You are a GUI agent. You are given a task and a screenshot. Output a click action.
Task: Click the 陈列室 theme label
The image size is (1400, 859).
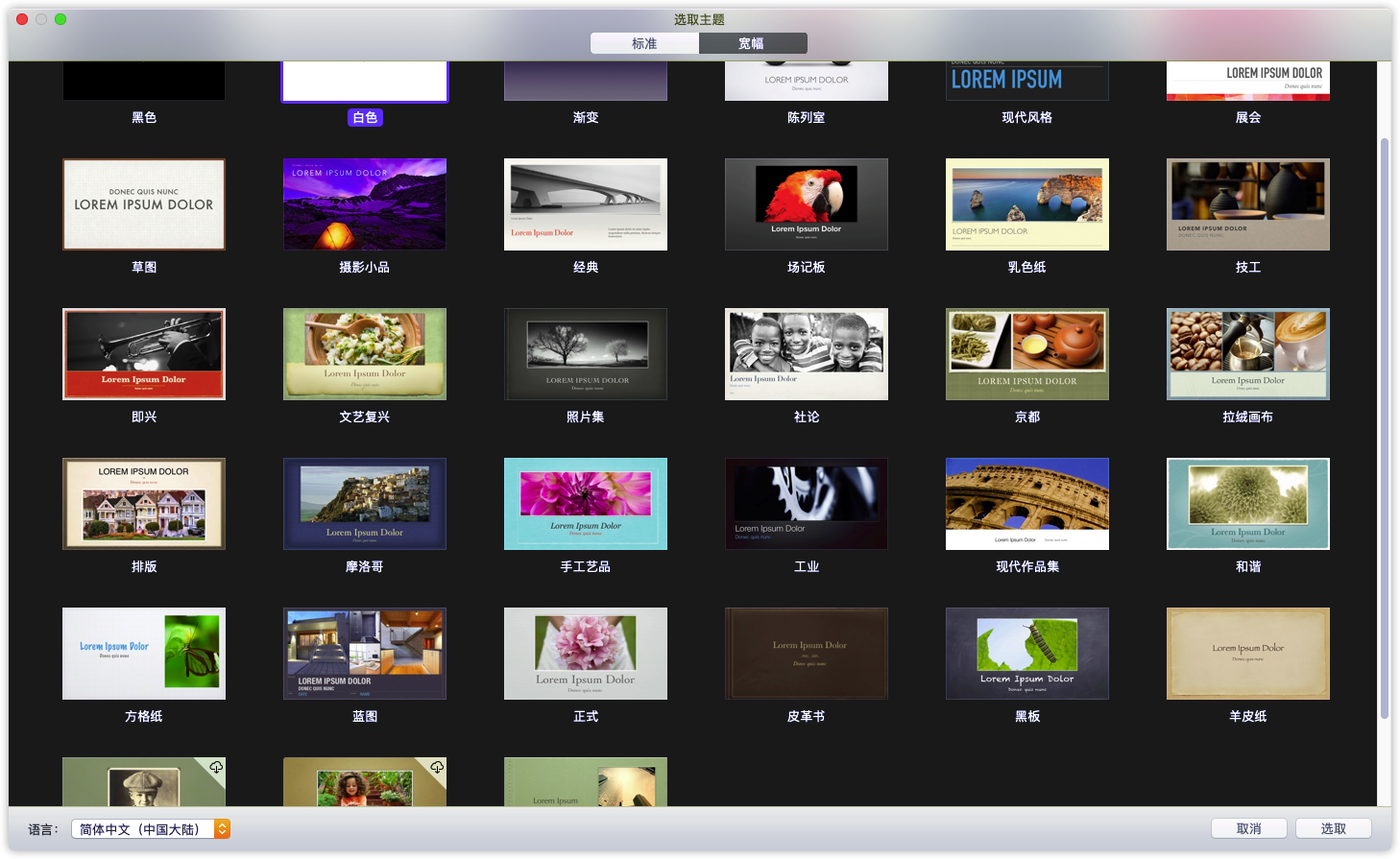(x=807, y=117)
